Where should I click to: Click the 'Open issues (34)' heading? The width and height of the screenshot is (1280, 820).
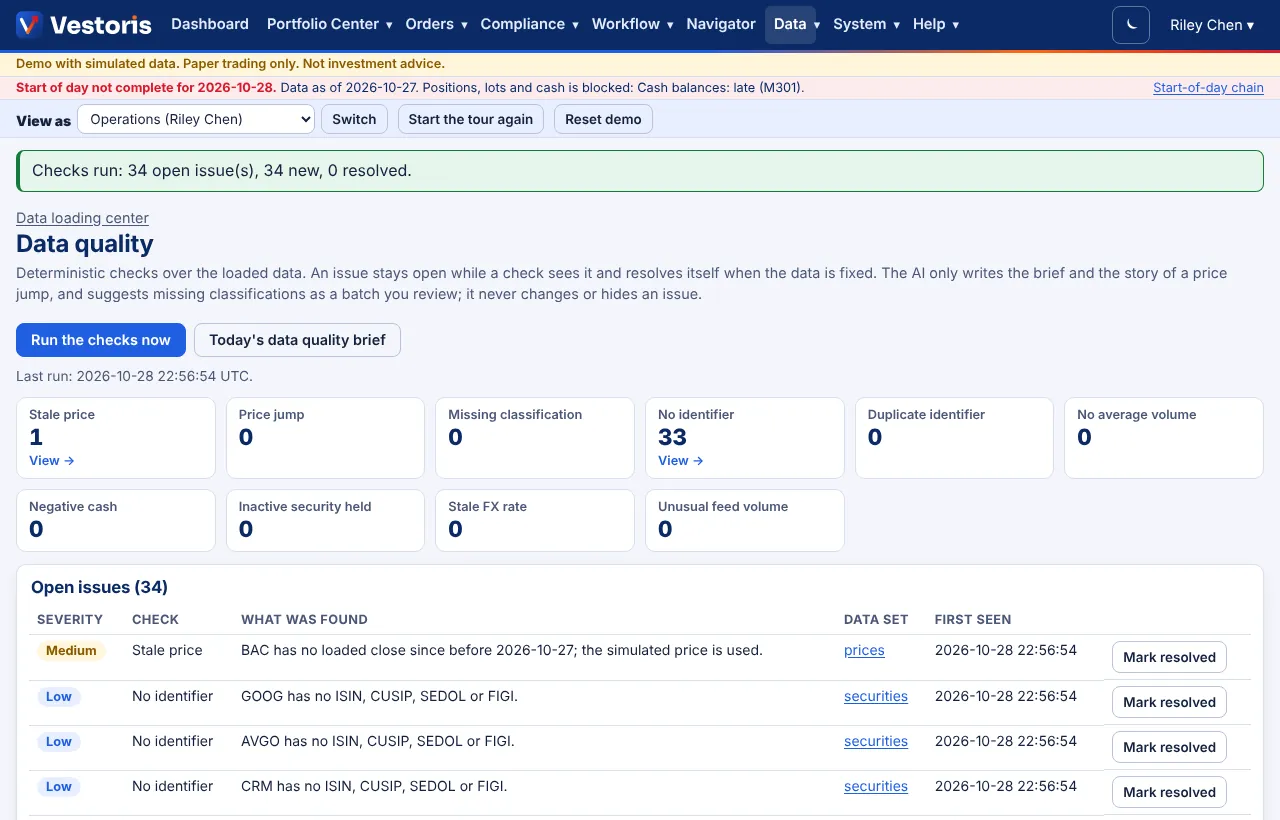(x=99, y=587)
